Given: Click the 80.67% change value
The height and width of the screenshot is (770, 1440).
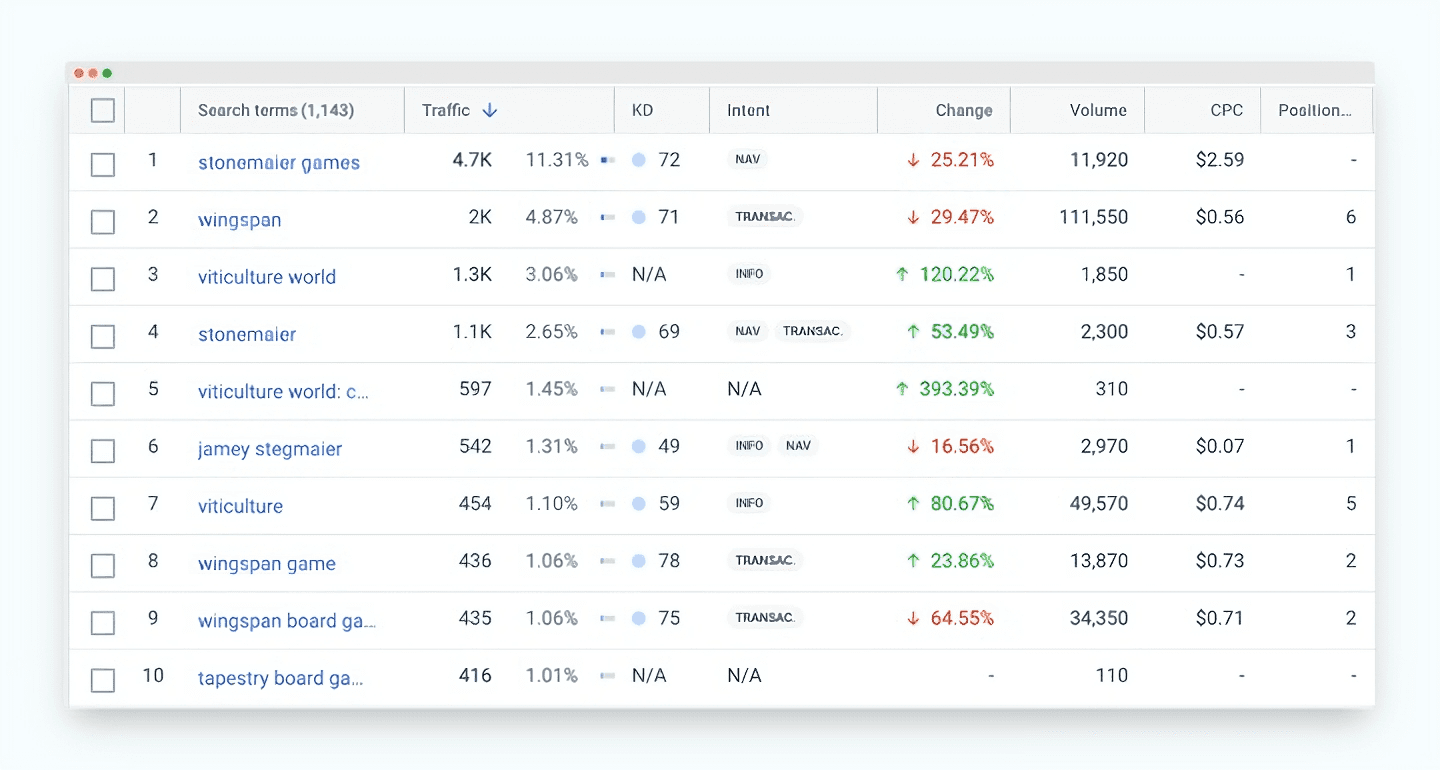Looking at the screenshot, I should 962,504.
